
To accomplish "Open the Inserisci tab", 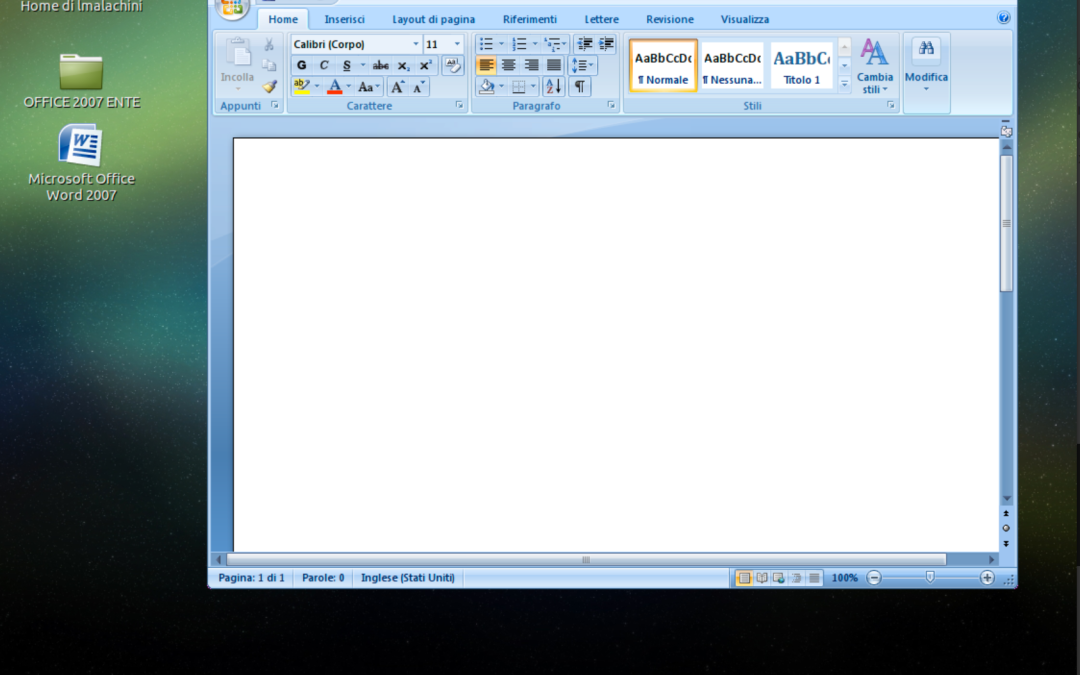I will click(x=344, y=19).
